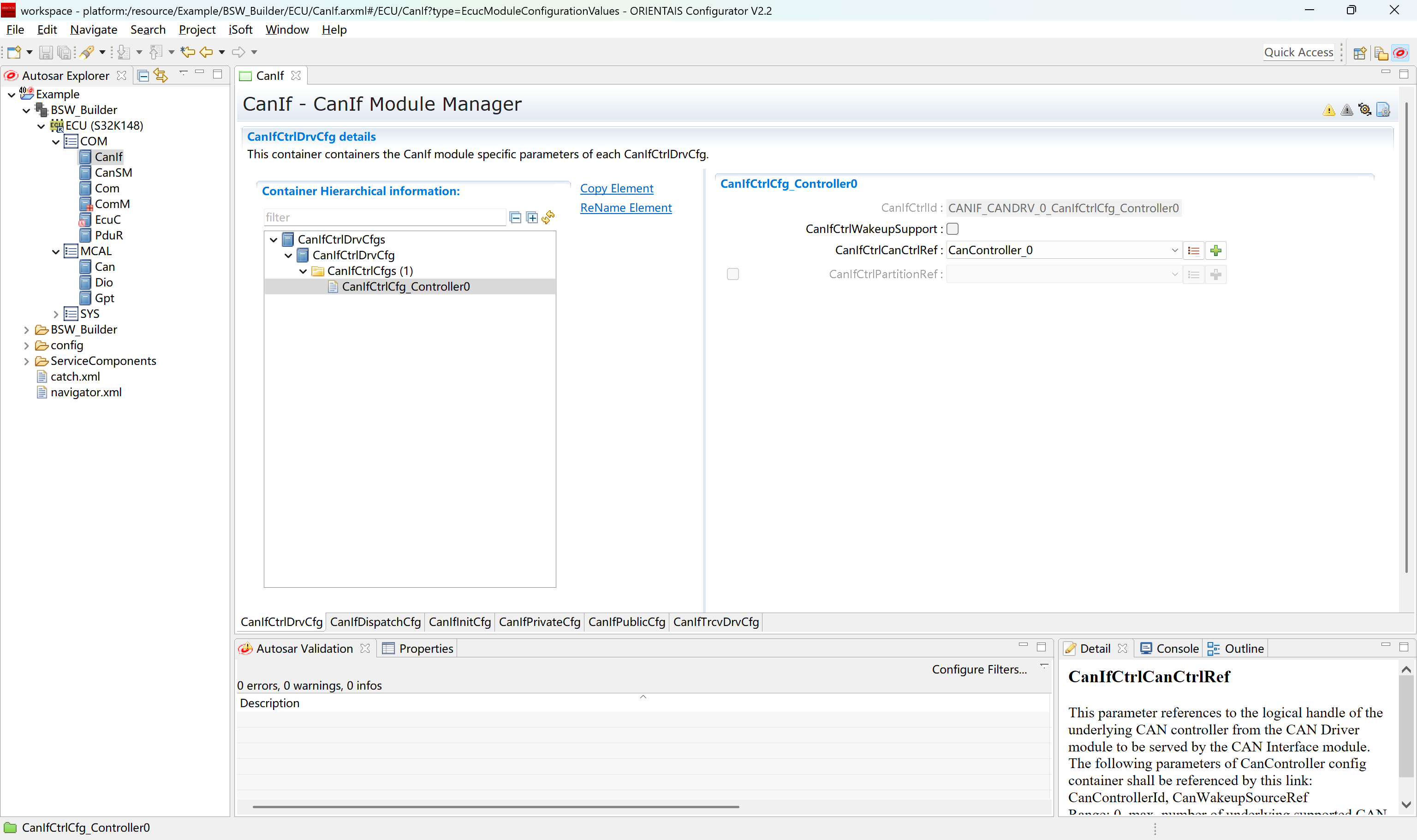The image size is (1417, 840).
Task: Open the iSoft menu
Action: [x=240, y=30]
